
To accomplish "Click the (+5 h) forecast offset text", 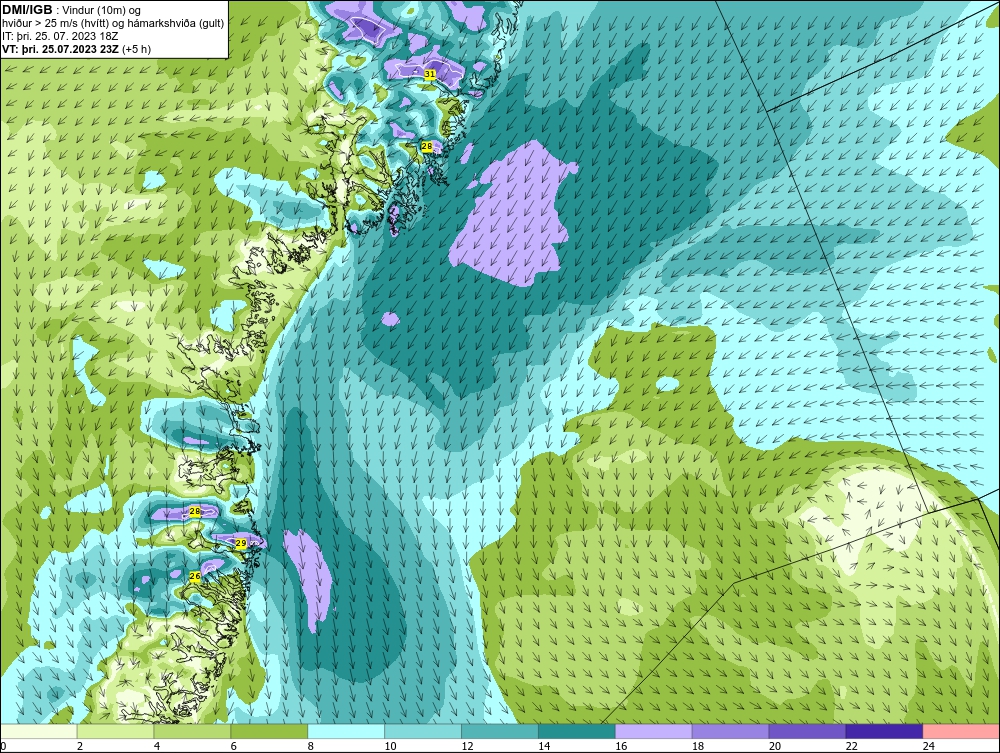I will [136, 49].
